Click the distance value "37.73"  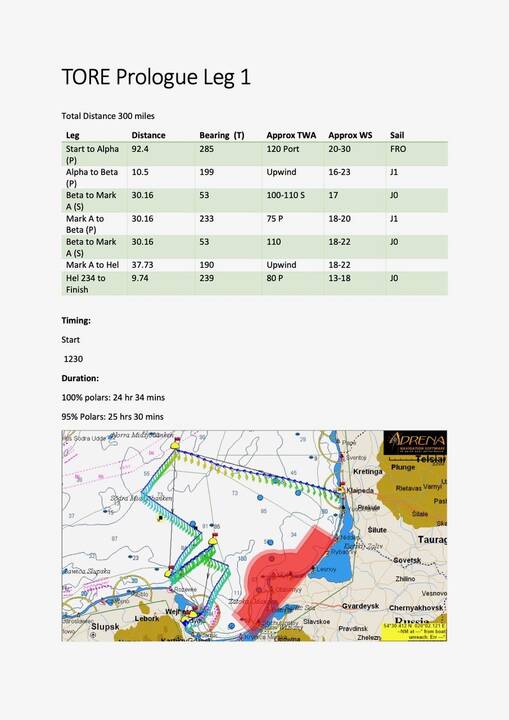142,265
